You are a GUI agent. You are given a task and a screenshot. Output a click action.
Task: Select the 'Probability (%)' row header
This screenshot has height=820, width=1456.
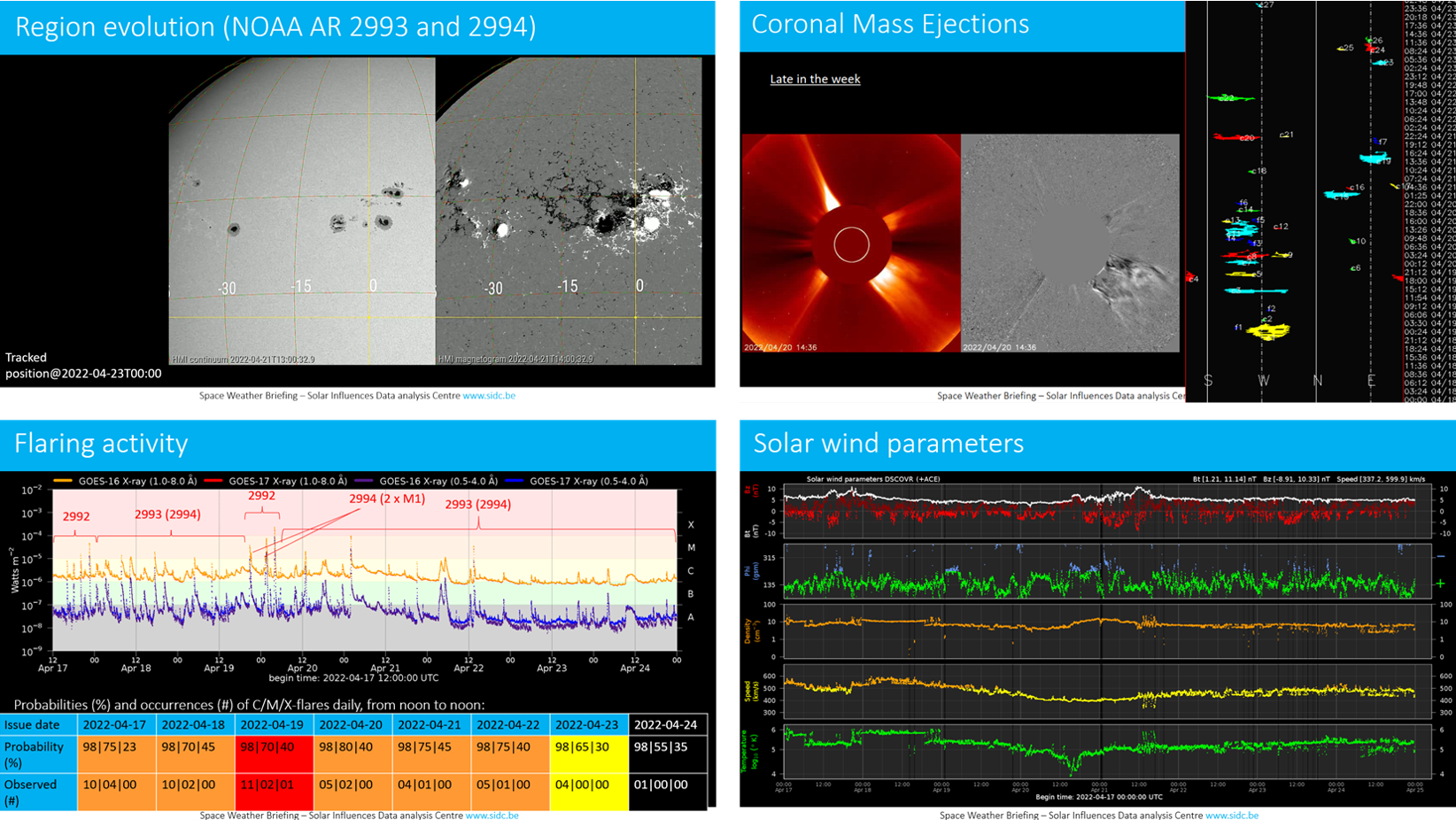point(39,754)
